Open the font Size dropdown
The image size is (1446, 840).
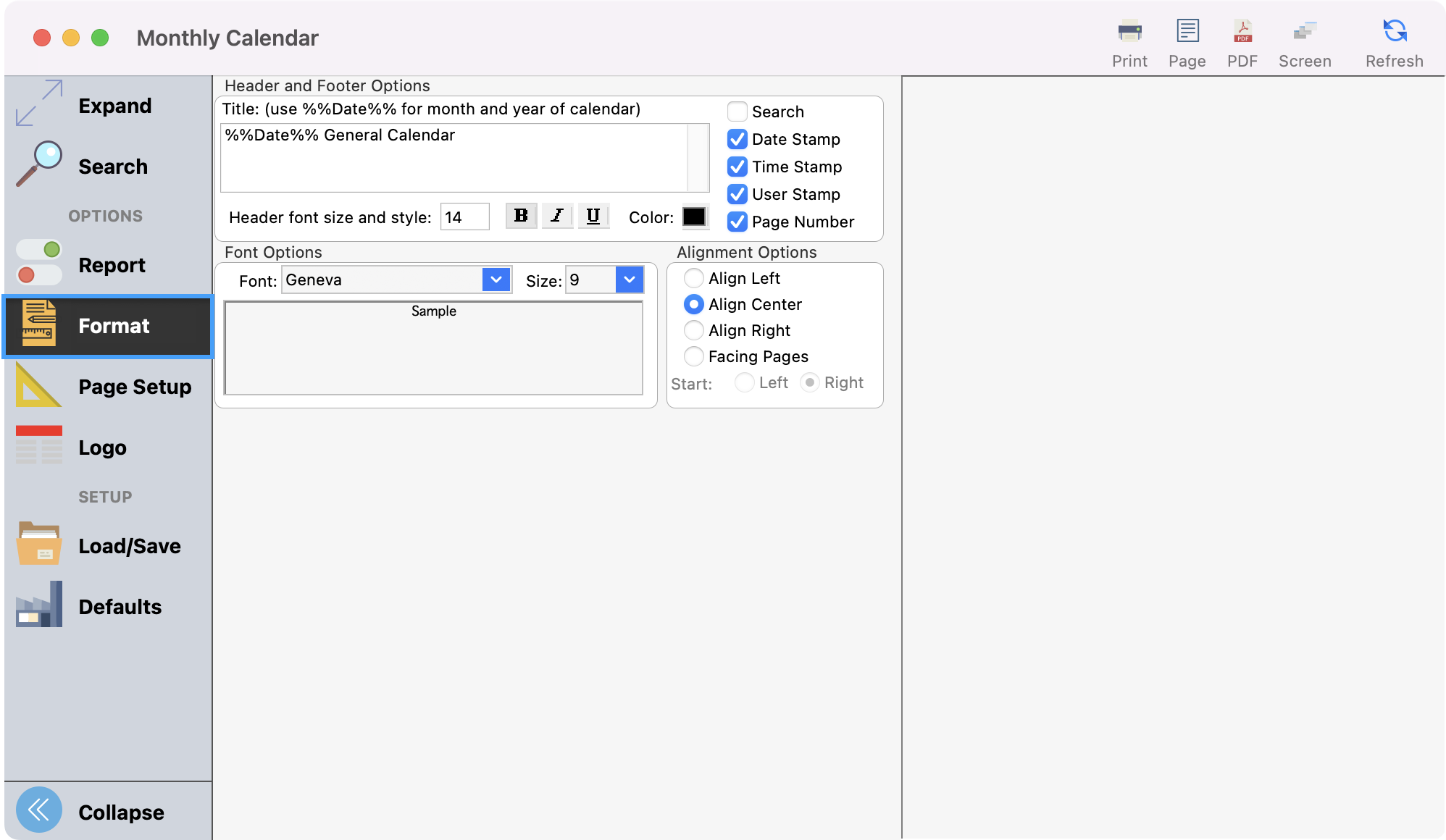coord(629,280)
